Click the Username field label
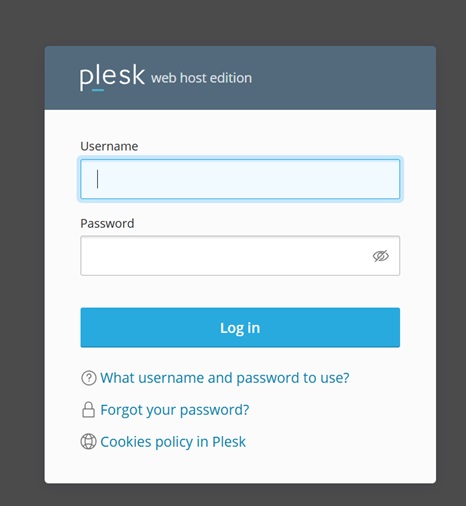Image resolution: width=466 pixels, height=506 pixels. [109, 146]
